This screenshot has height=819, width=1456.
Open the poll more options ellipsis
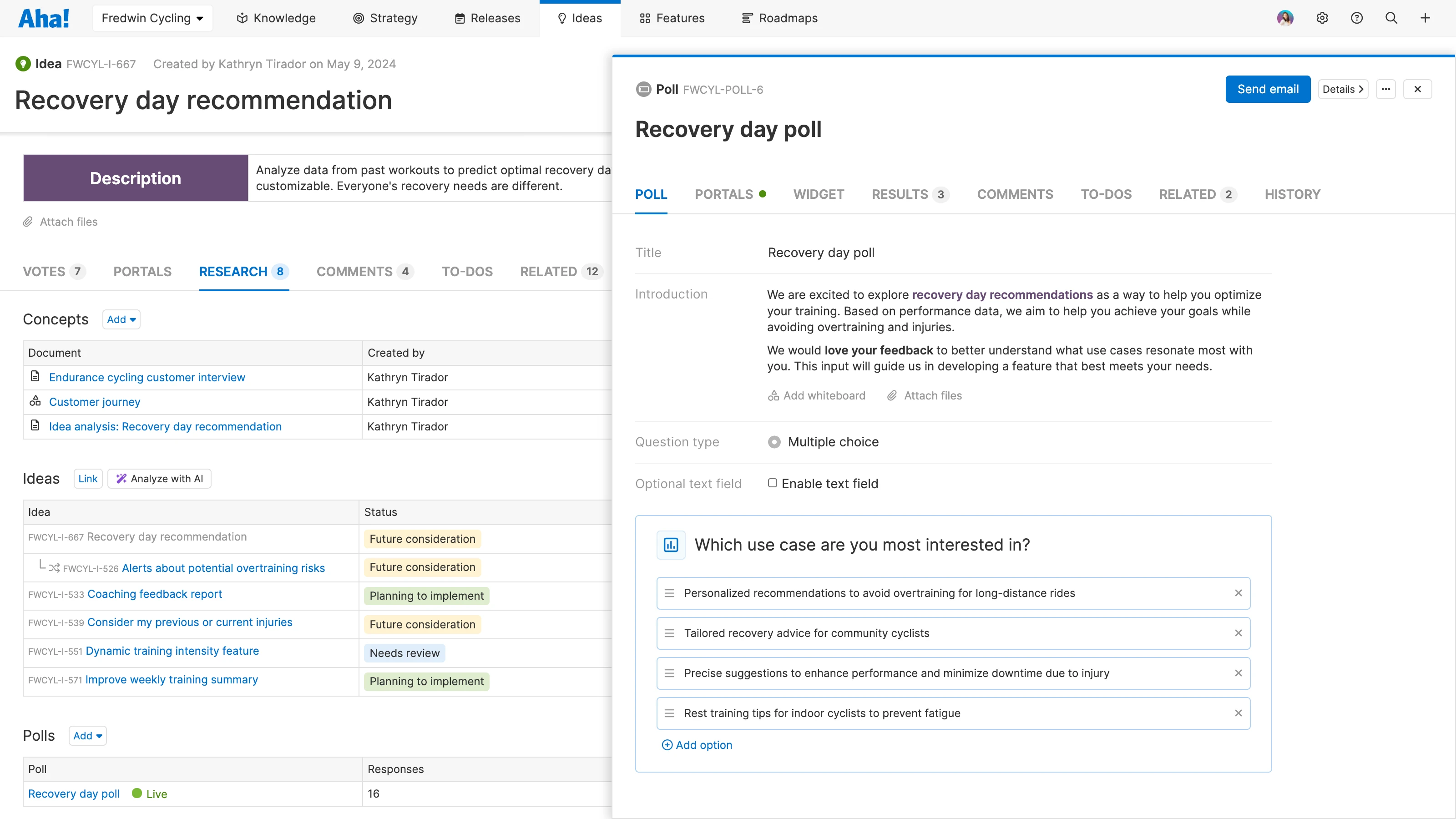coord(1385,89)
